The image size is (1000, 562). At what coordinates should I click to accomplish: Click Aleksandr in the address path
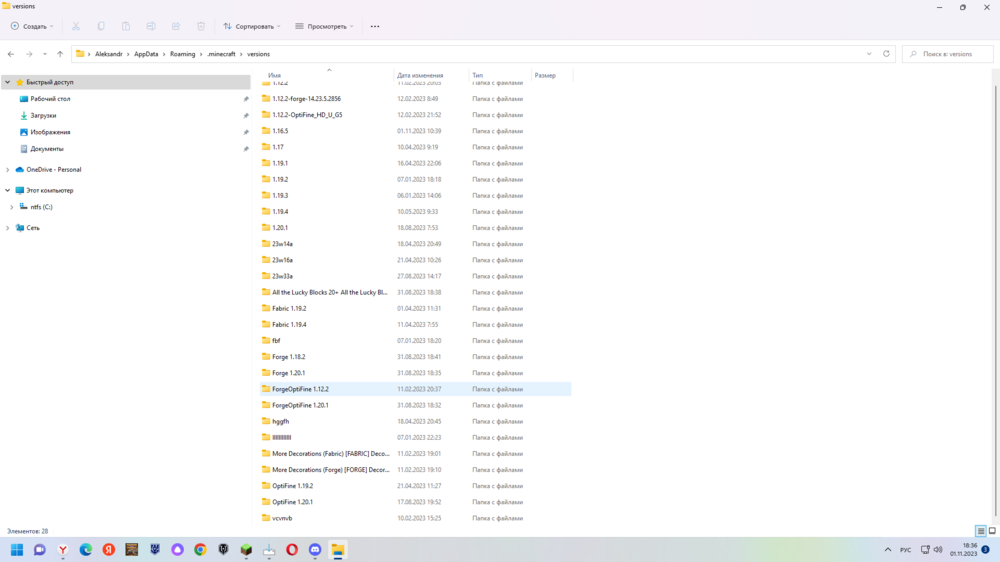pos(108,54)
